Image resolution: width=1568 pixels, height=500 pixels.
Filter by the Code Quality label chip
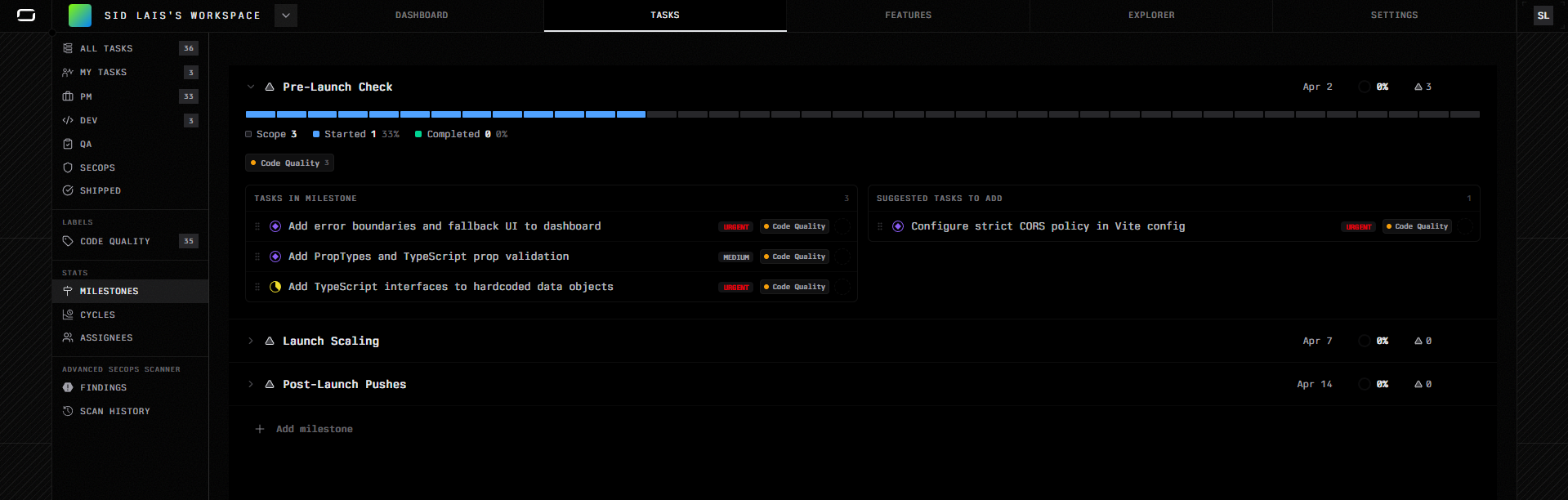coord(289,163)
